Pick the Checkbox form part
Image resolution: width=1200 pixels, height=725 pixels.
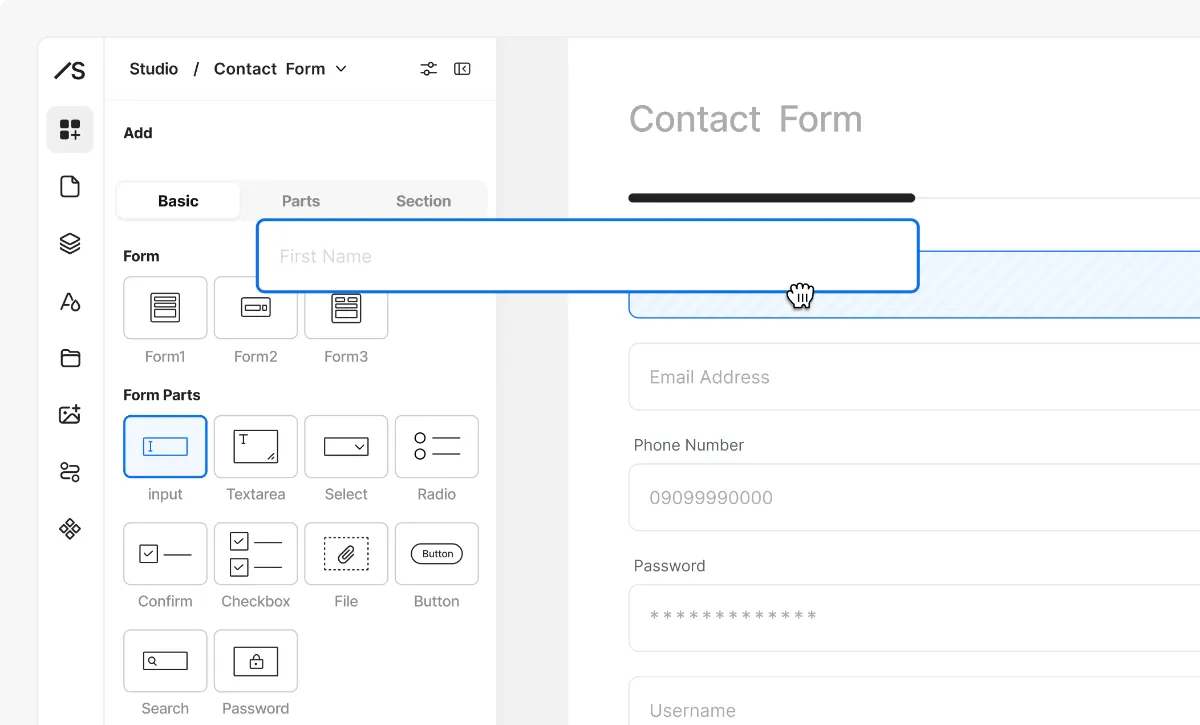pyautogui.click(x=256, y=553)
